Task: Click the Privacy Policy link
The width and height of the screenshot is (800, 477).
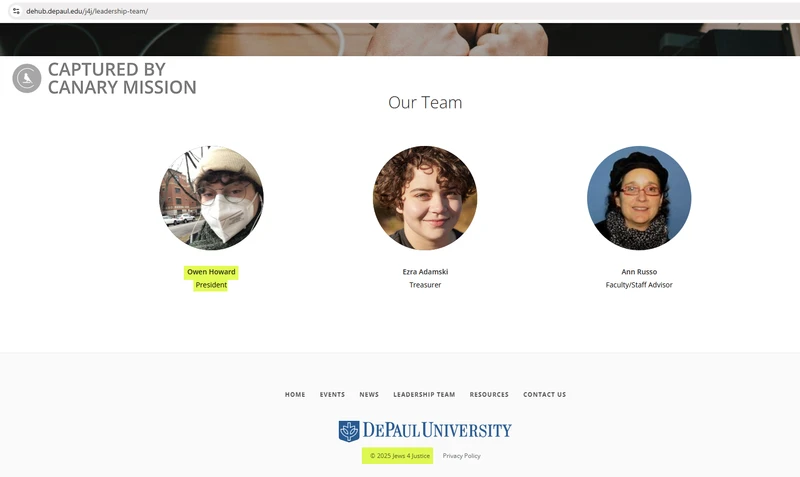Action: 461,456
